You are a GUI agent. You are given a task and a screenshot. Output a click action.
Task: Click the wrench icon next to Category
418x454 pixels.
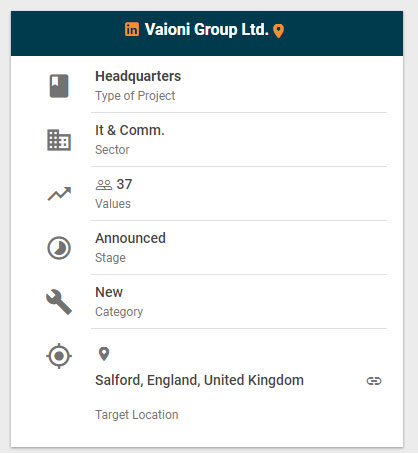tap(59, 302)
